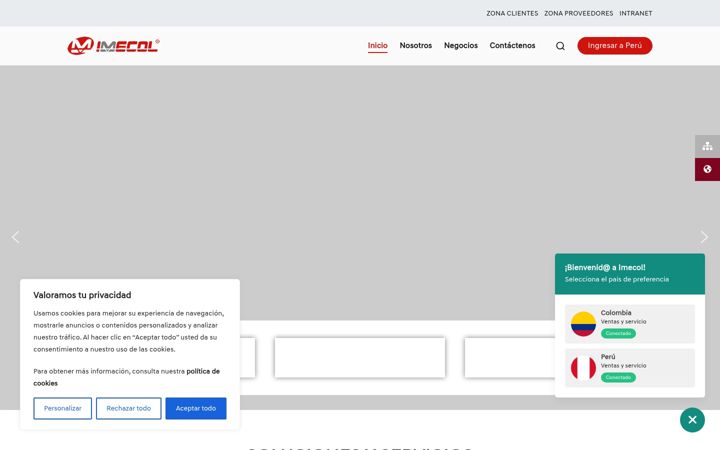This screenshot has height=450, width=720.
Task: Click Conectado badge under Colombia
Action: pos(618,333)
